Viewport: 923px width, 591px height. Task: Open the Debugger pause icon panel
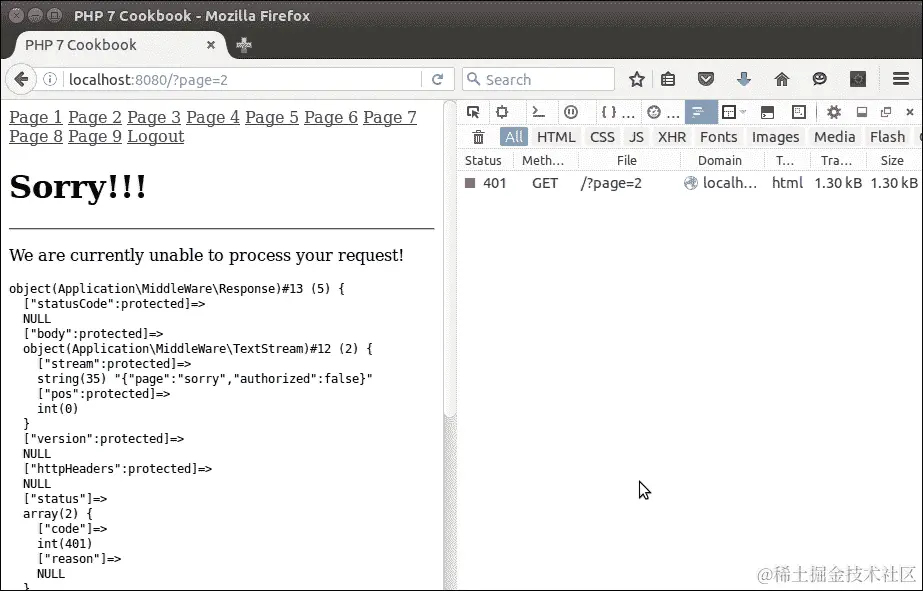click(x=570, y=112)
